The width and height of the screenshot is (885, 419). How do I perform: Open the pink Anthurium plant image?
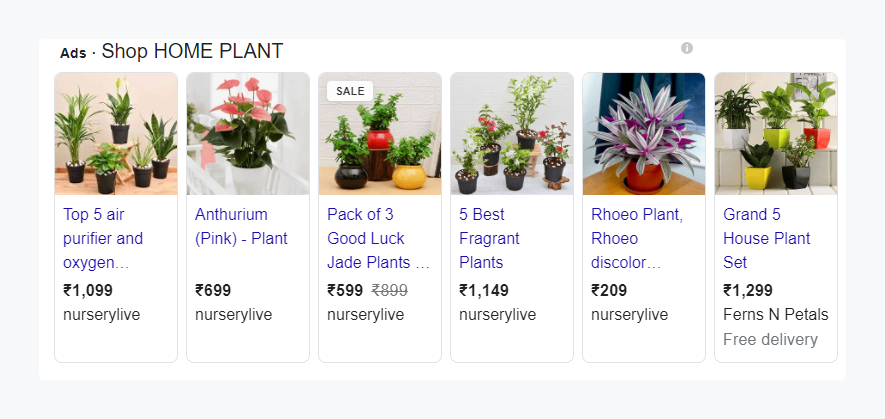click(248, 134)
